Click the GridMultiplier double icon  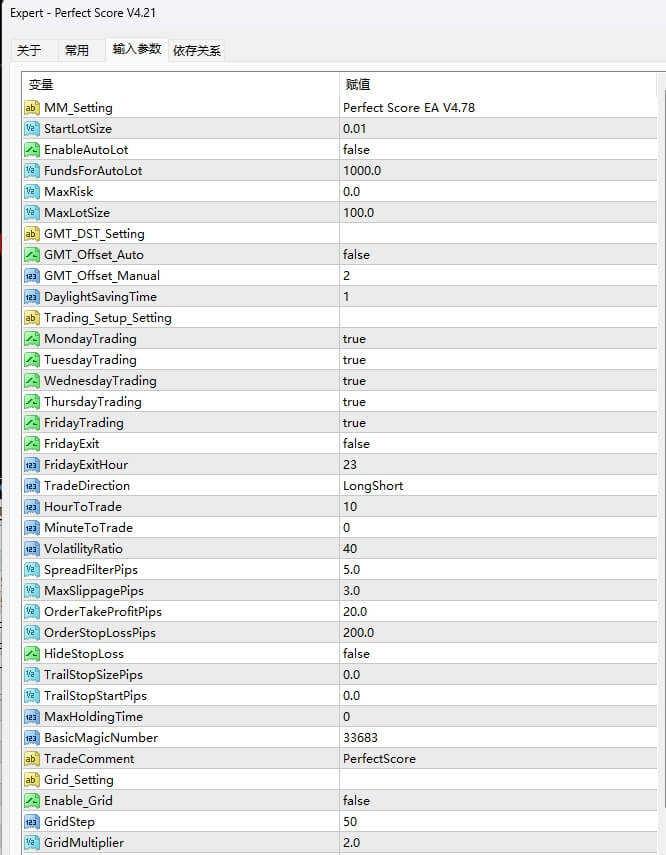[32, 842]
